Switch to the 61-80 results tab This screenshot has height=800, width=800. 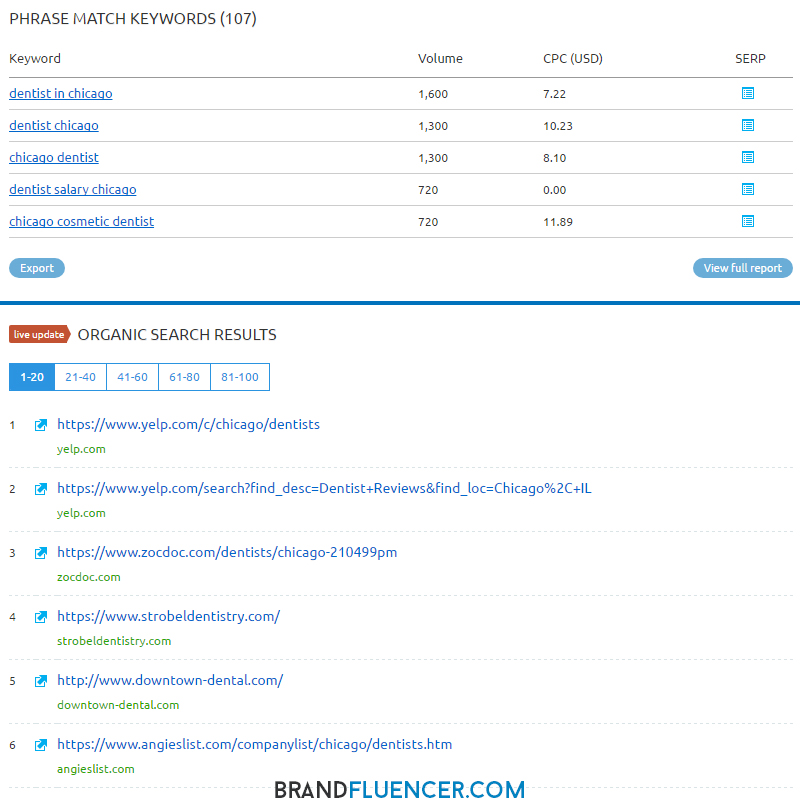point(184,377)
